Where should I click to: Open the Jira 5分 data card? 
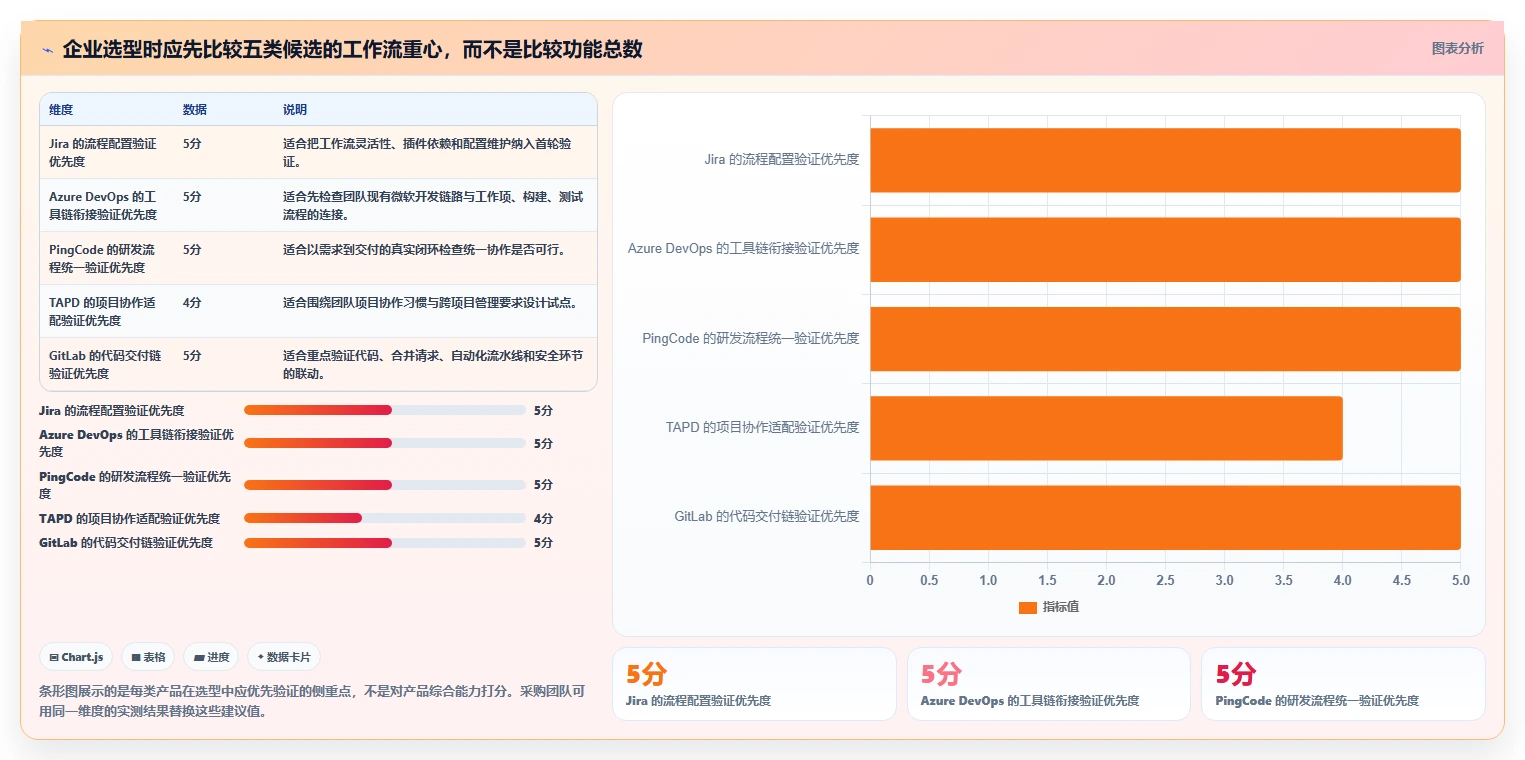click(754, 684)
